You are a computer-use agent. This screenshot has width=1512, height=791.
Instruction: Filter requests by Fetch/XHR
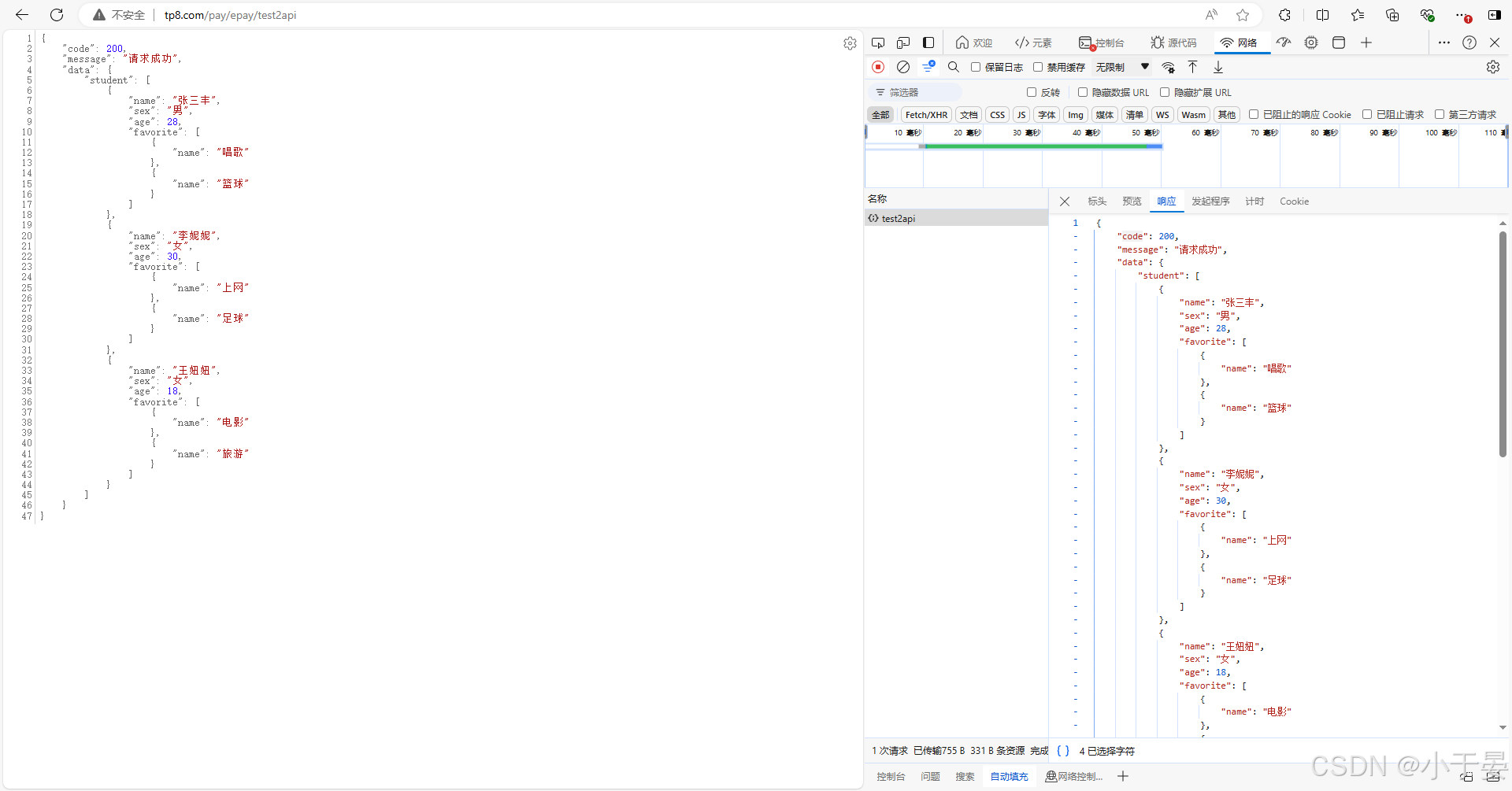point(926,115)
